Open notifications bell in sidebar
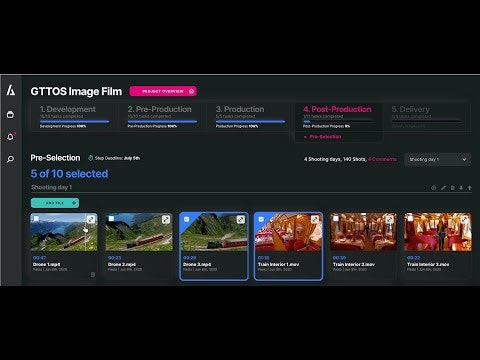Viewport: 480px width, 360px height. click(x=11, y=137)
